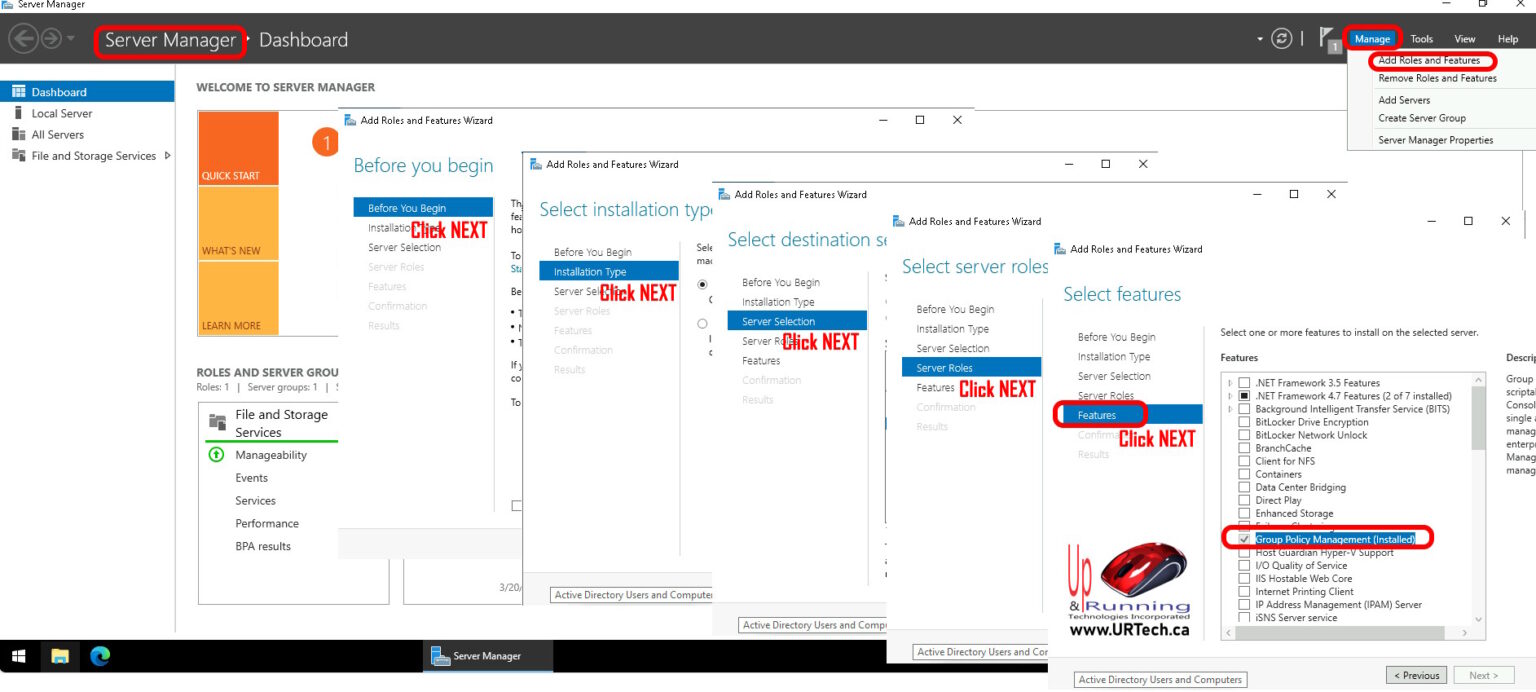Click the Previous button in the features wizard
Viewport: 1536px width, 692px height.
pos(1416,675)
